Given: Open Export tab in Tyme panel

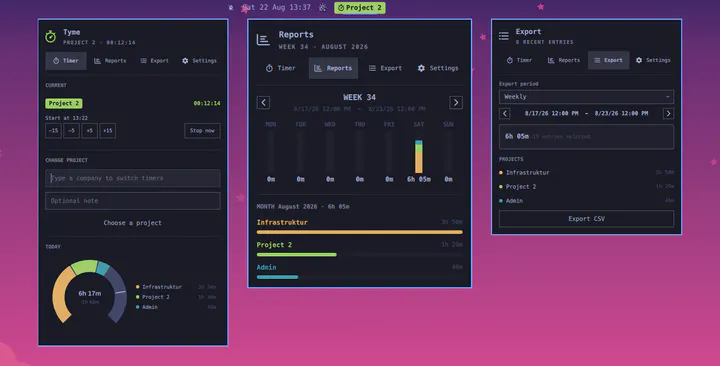Looking at the screenshot, I should point(154,61).
